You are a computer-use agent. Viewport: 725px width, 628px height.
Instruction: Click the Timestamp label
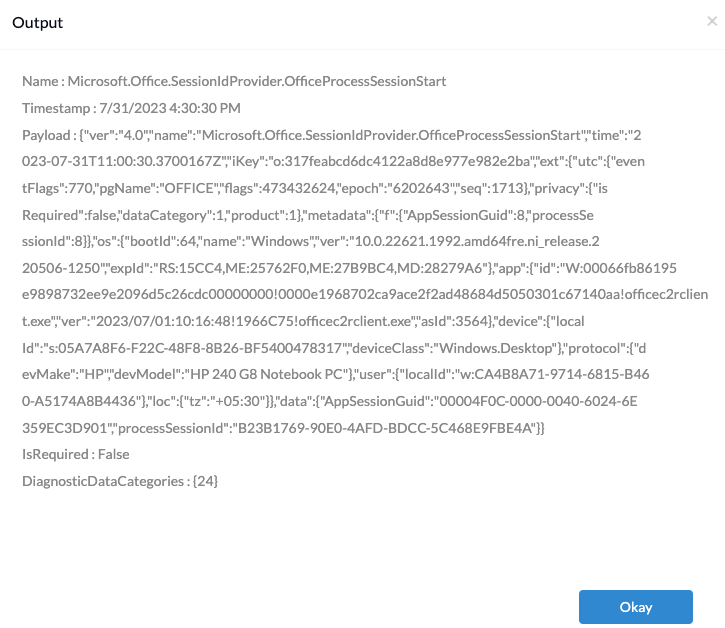click(x=56, y=108)
